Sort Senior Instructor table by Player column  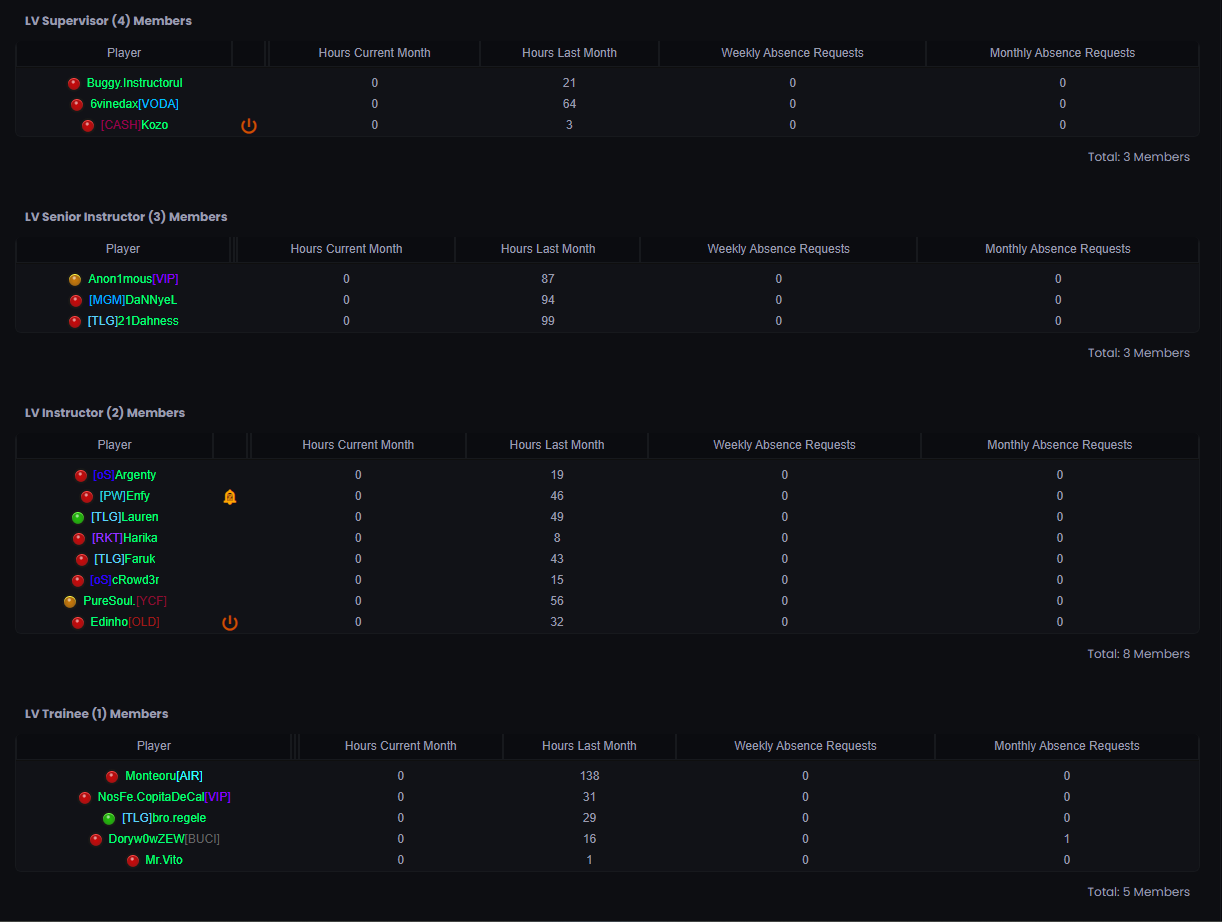pyautogui.click(x=123, y=249)
